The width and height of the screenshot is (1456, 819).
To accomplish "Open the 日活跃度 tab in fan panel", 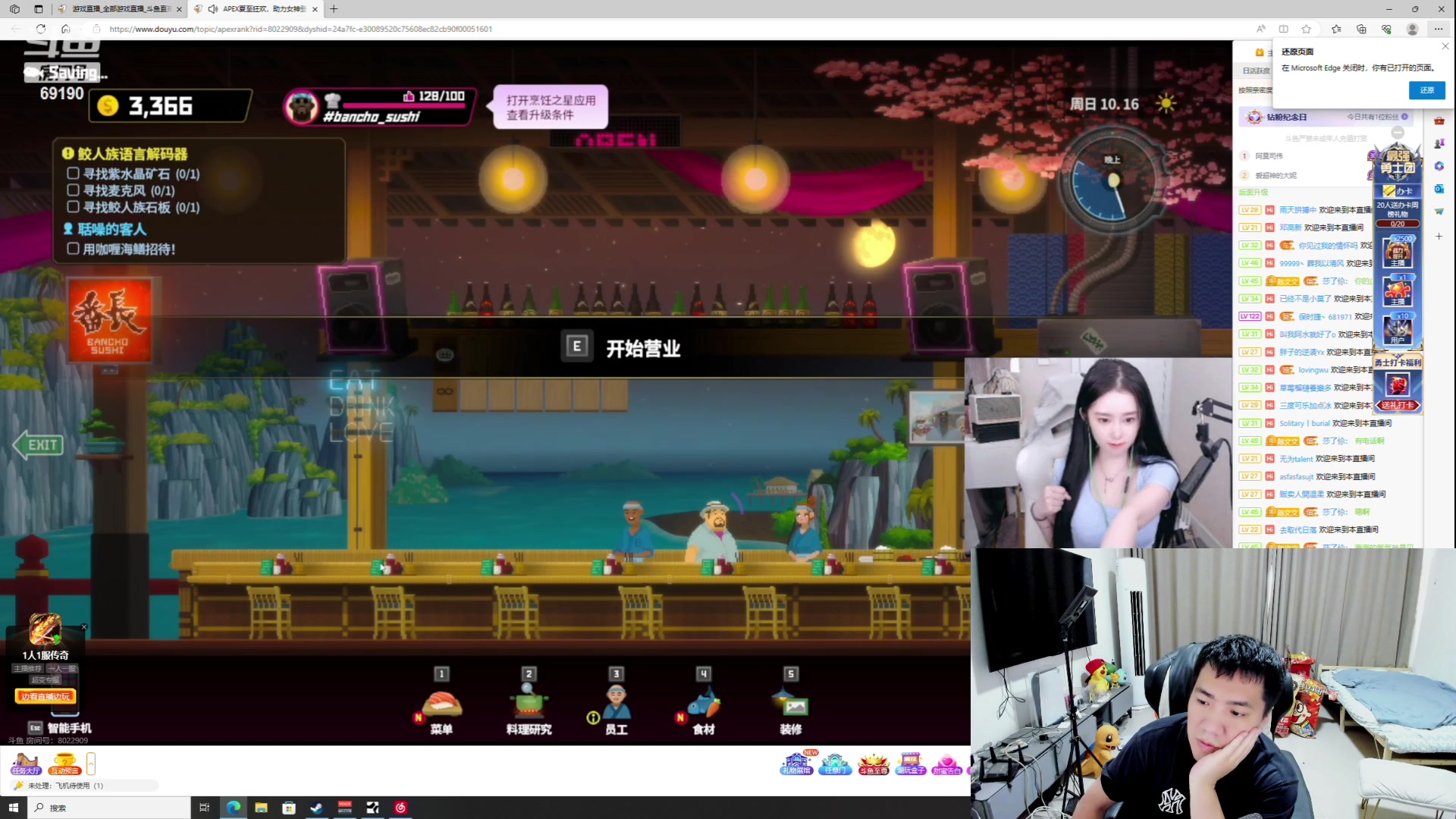I will point(1256,71).
